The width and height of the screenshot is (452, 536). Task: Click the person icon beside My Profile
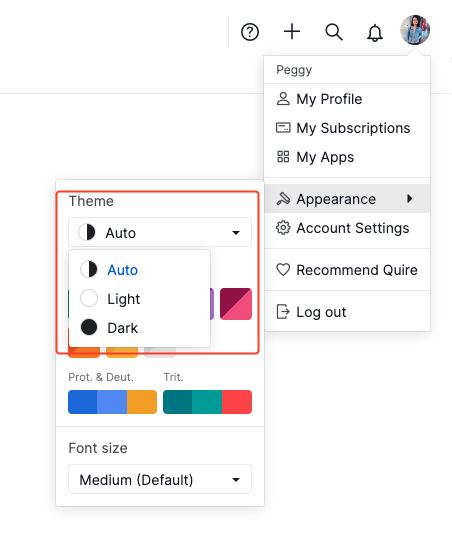[x=283, y=99]
